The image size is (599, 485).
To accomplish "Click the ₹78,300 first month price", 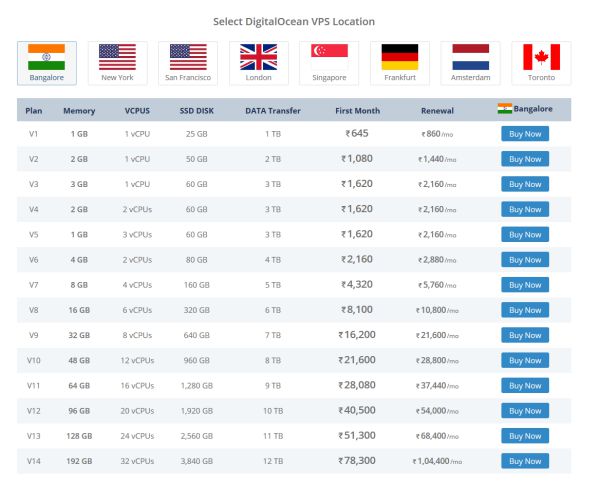I will (x=357, y=461).
